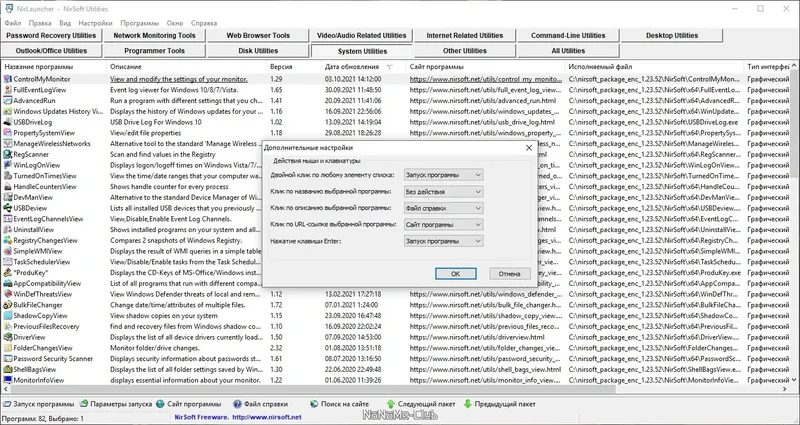Screen dimensions: 800x425
Task: Click the DriverView row icon
Action: pyautogui.click(x=7, y=337)
